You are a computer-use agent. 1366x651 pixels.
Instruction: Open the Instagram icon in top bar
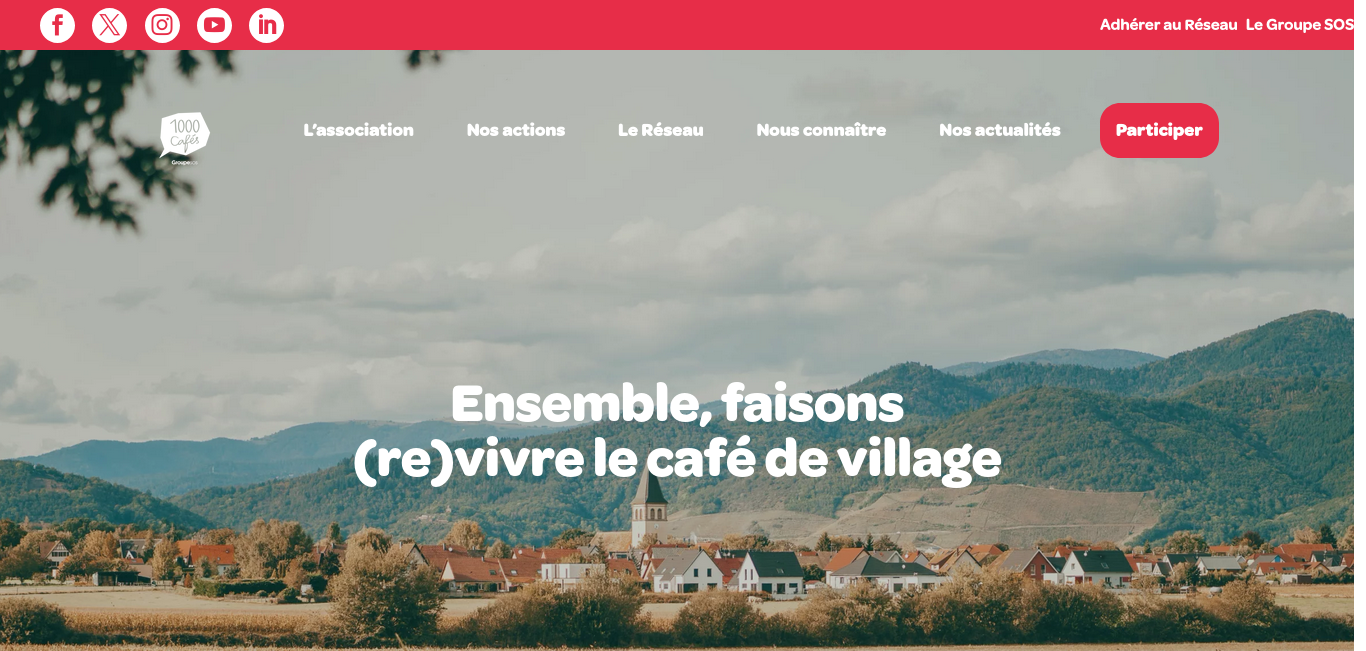[162, 25]
